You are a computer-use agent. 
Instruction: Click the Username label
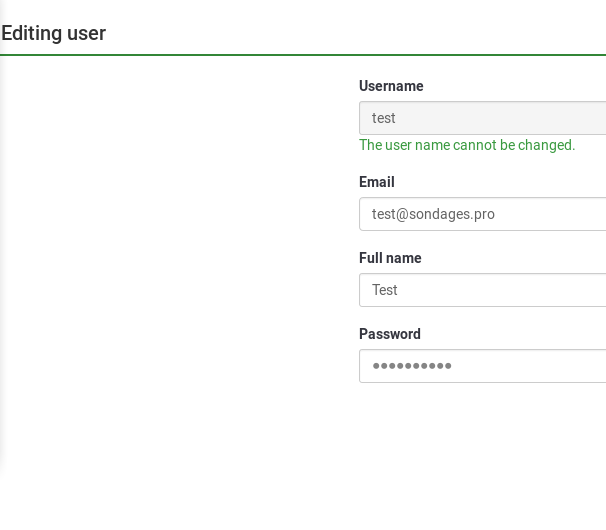click(391, 86)
